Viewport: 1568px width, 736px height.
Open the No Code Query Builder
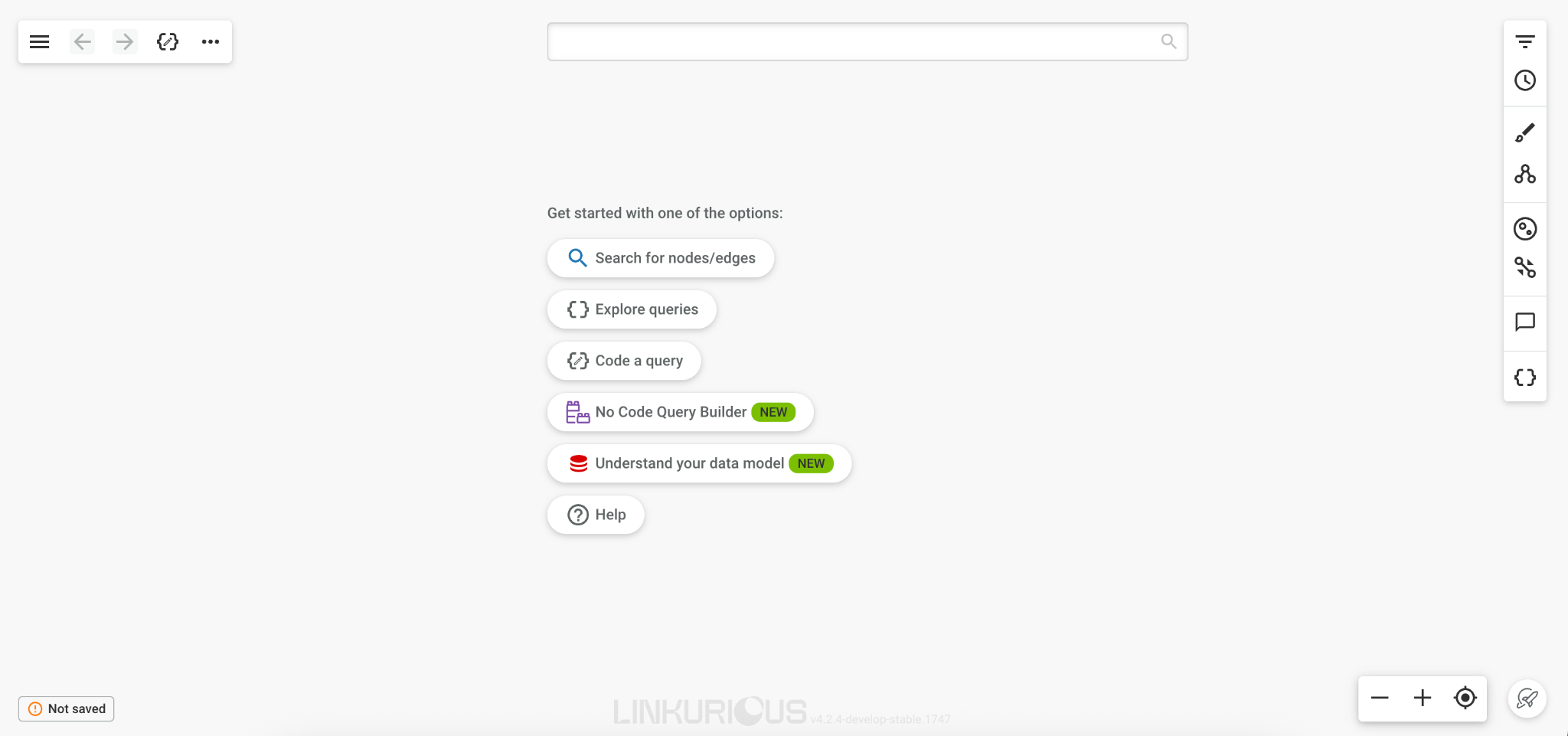[x=680, y=412]
